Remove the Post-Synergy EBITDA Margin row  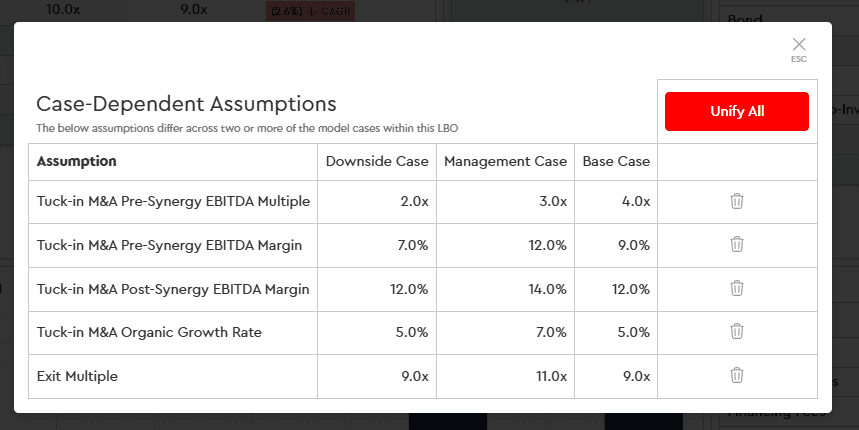coord(737,288)
